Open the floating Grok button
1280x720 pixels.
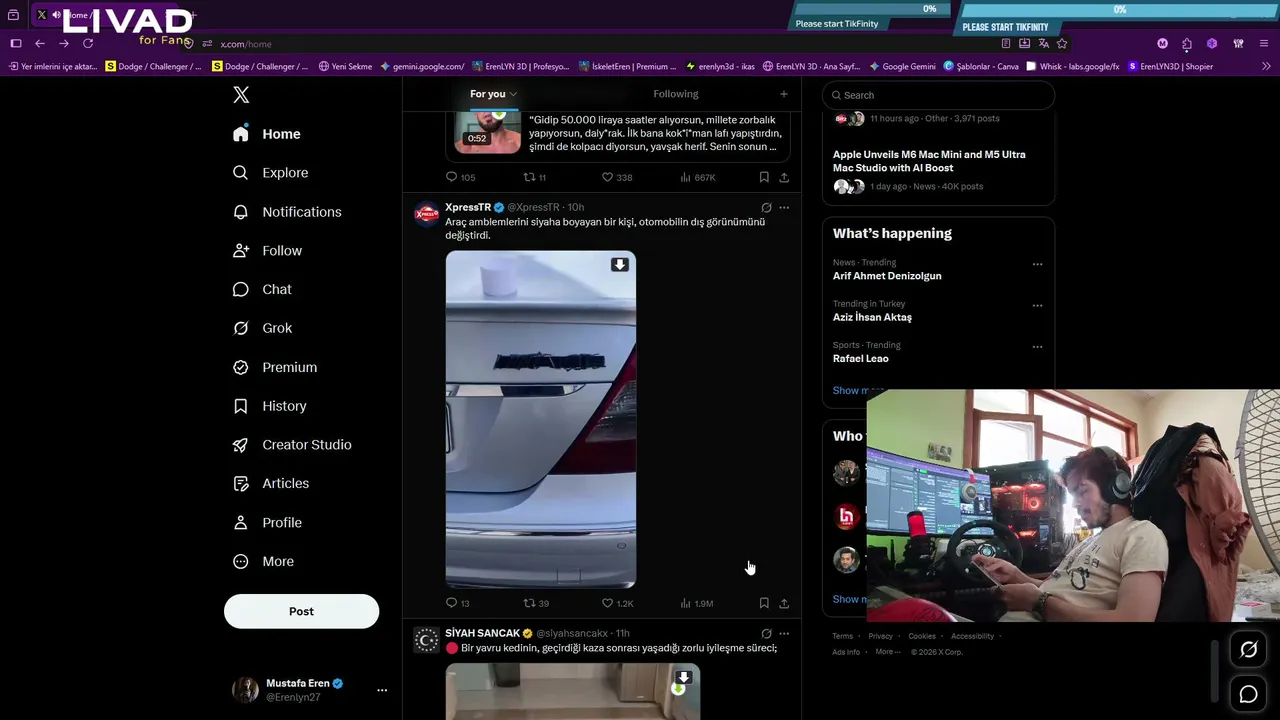click(1249, 650)
